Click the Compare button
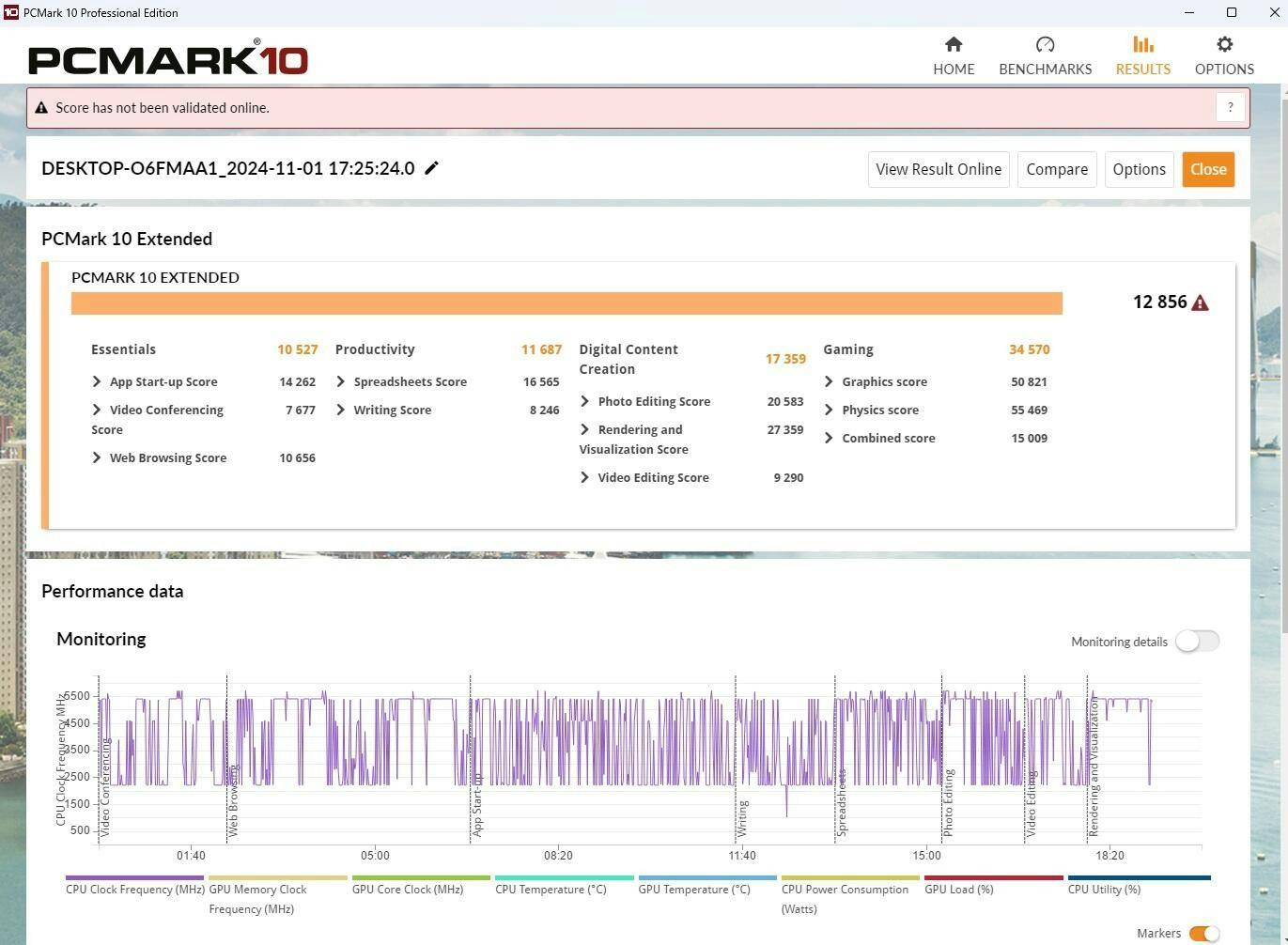 point(1057,169)
